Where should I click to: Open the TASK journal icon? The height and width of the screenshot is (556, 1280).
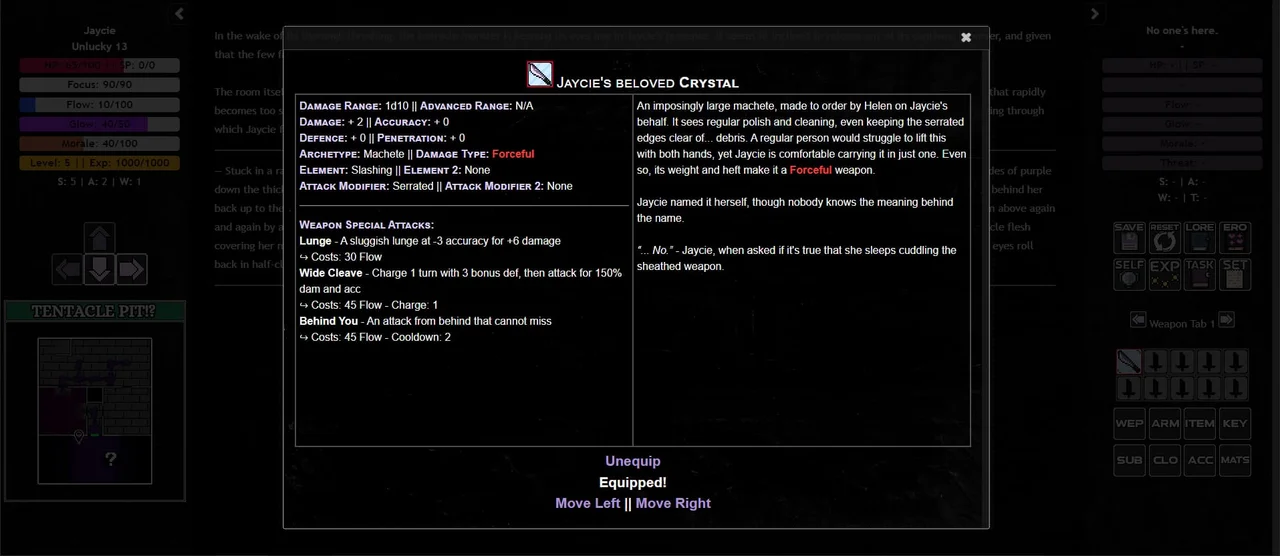pos(1200,274)
